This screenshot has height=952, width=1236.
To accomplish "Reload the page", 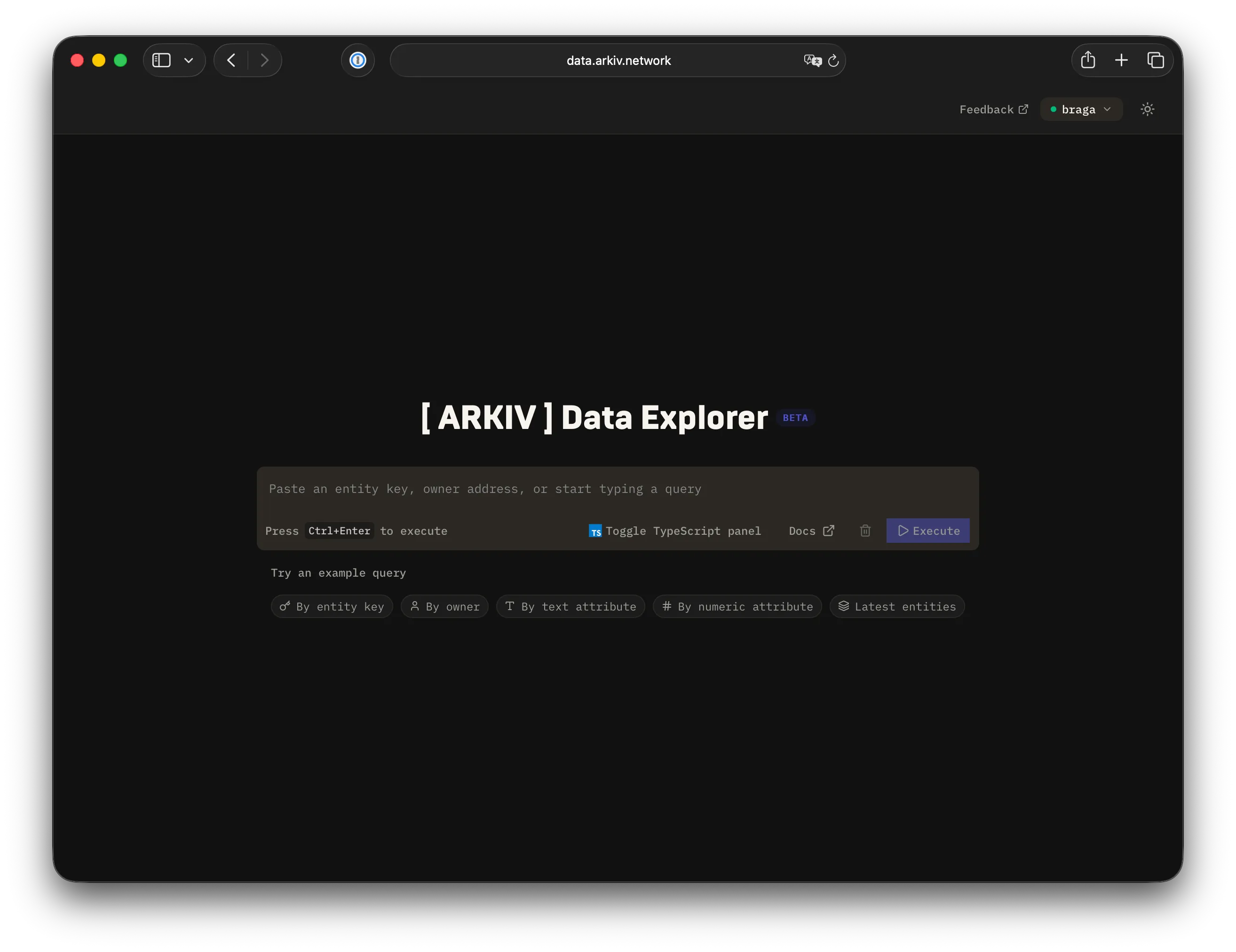I will 833,61.
